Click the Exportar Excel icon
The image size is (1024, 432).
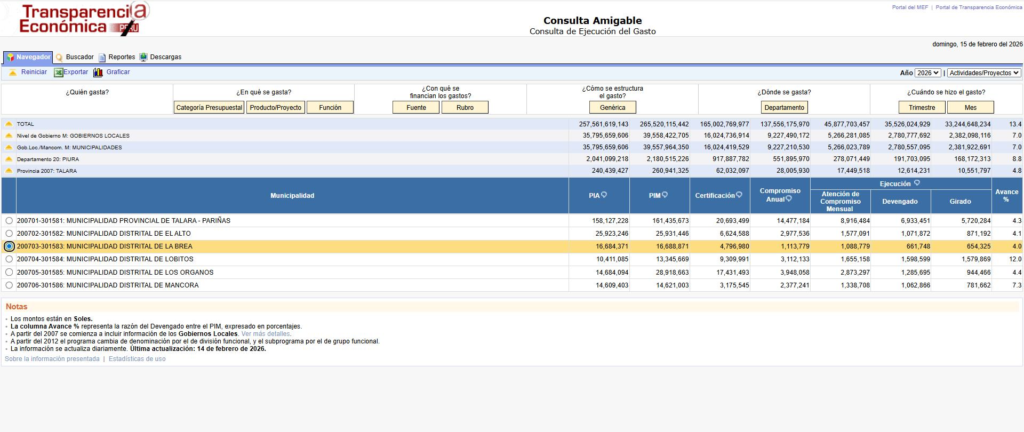tap(57, 73)
